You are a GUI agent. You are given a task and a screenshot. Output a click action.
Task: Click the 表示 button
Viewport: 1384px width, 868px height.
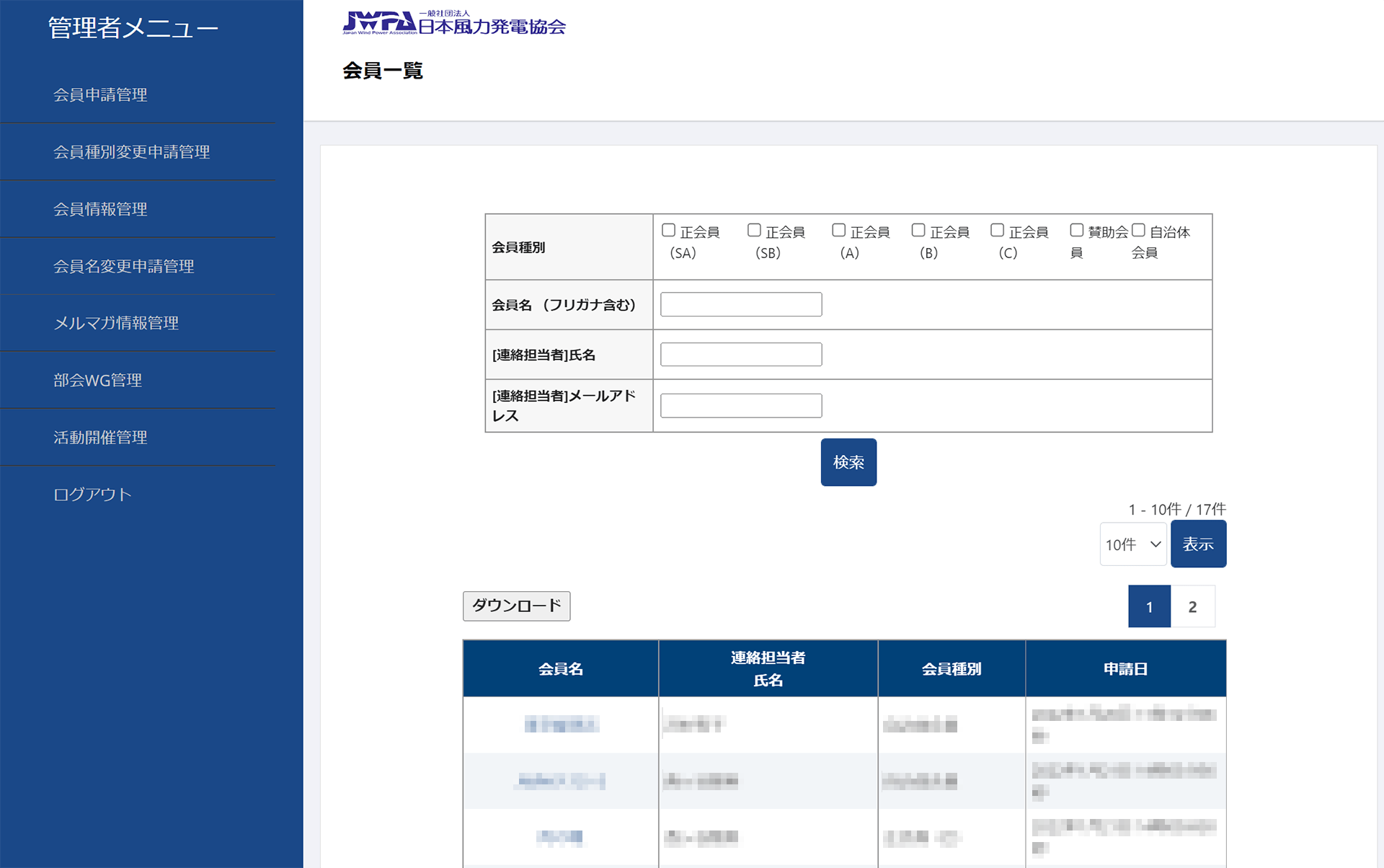[x=1198, y=544]
